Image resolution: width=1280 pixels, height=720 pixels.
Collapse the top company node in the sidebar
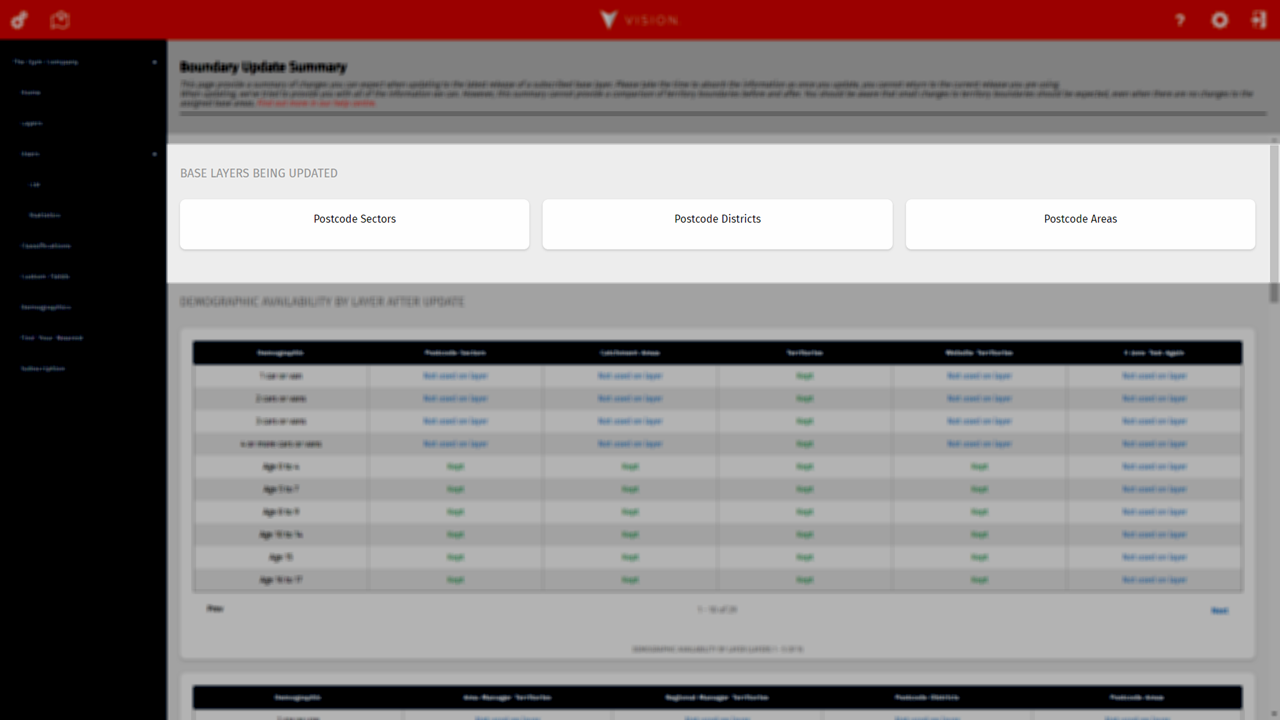[x=154, y=62]
